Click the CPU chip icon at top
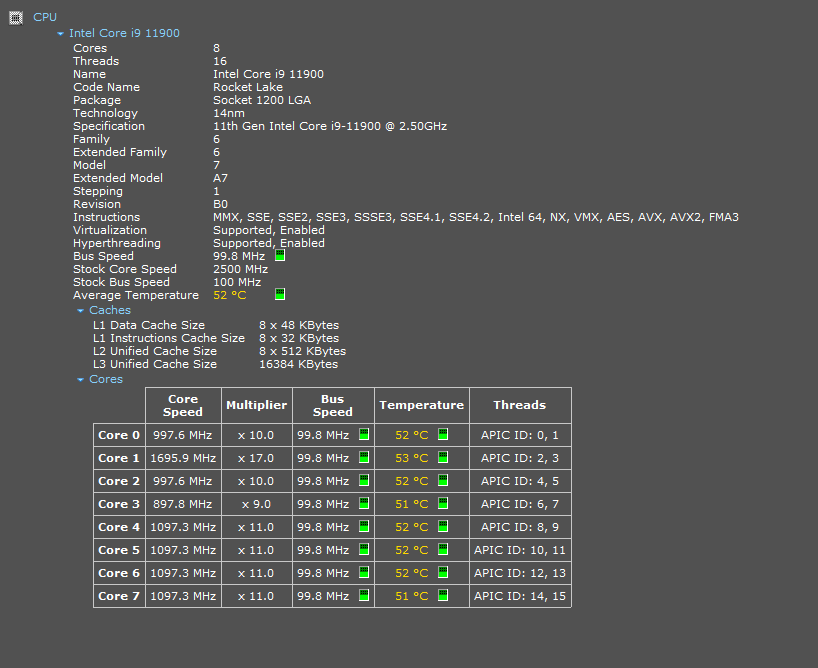The height and width of the screenshot is (668, 818). pyautogui.click(x=16, y=18)
